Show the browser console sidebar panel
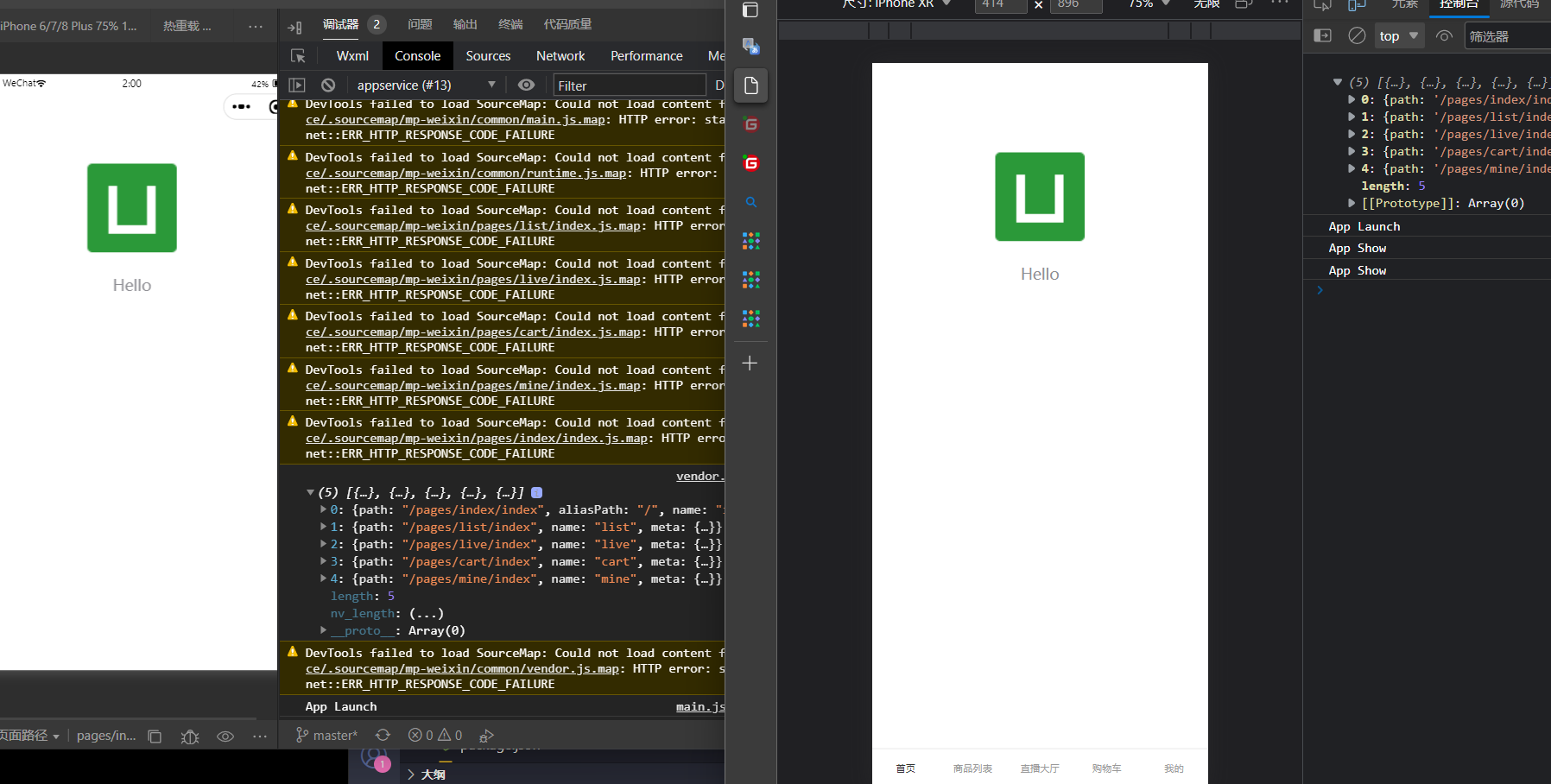Viewport: 1551px width, 784px height. (x=1322, y=35)
